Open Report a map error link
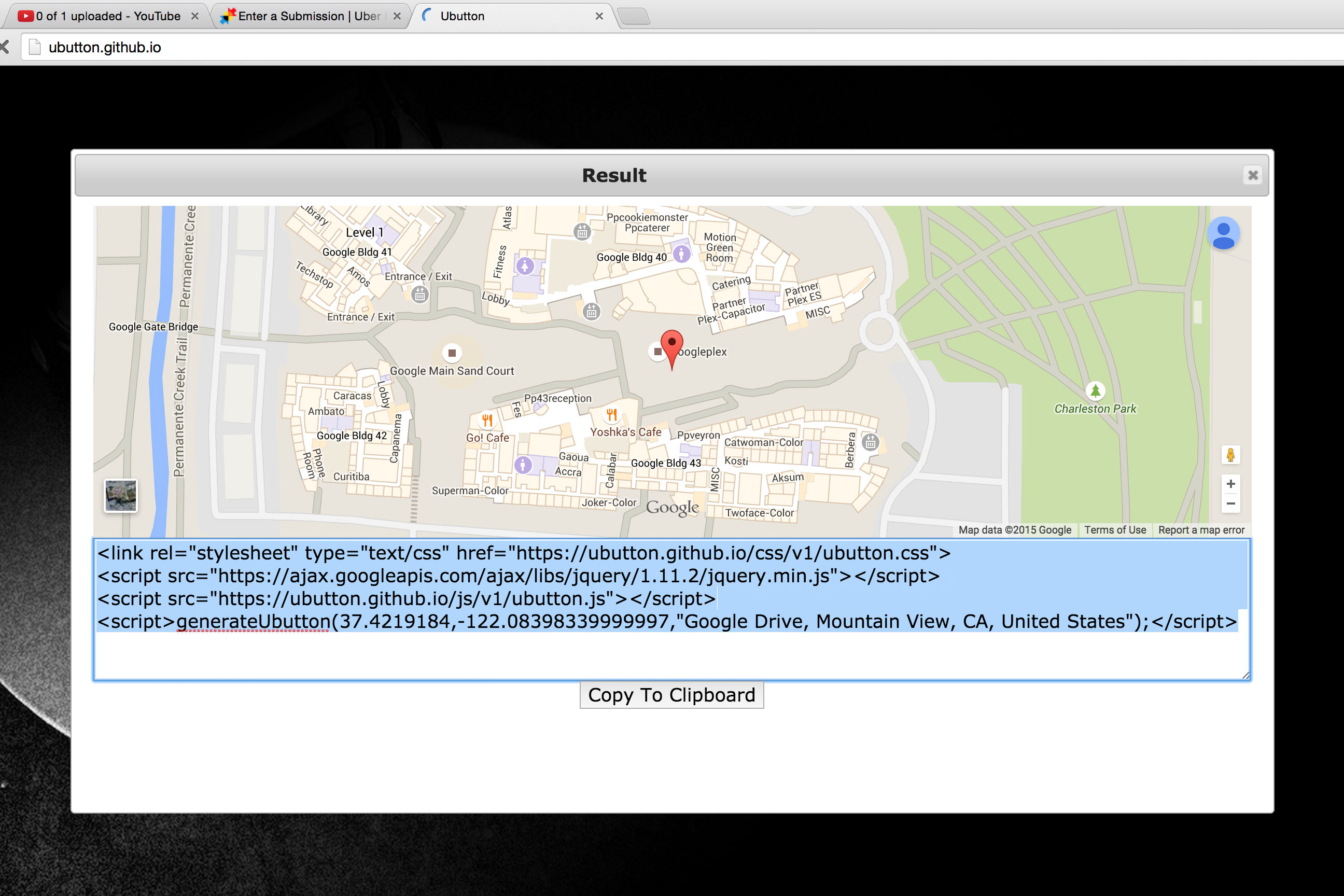Viewport: 1344px width, 896px height. point(1200,530)
